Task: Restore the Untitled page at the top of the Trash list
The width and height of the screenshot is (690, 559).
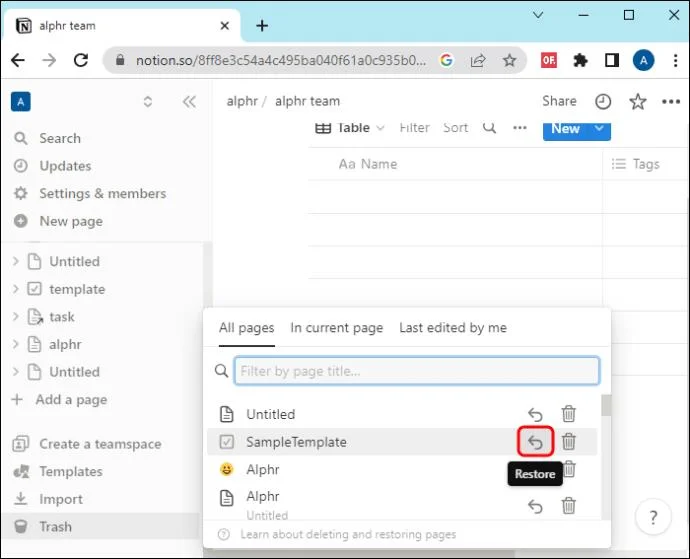Action: click(x=535, y=414)
